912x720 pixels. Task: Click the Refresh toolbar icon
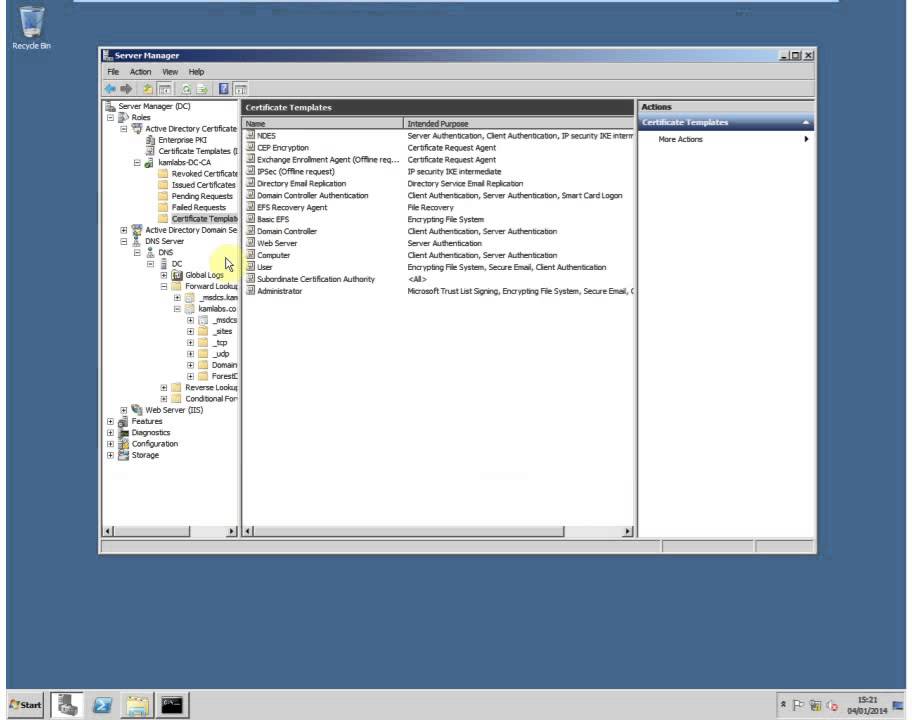pos(186,89)
